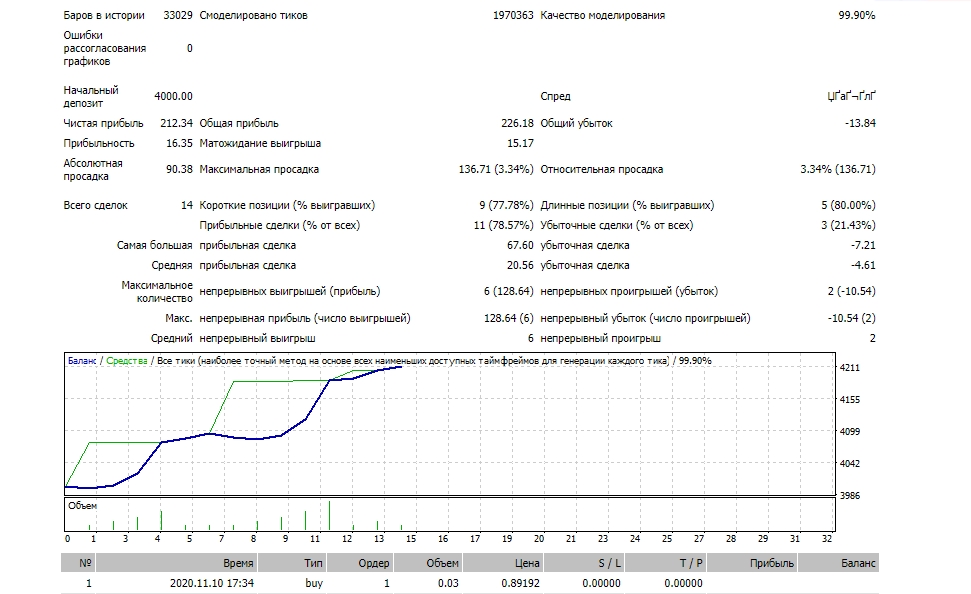This screenshot has height=594, width=971.
Task: Click the 'buy' type cell in row 1
Action: [x=314, y=583]
